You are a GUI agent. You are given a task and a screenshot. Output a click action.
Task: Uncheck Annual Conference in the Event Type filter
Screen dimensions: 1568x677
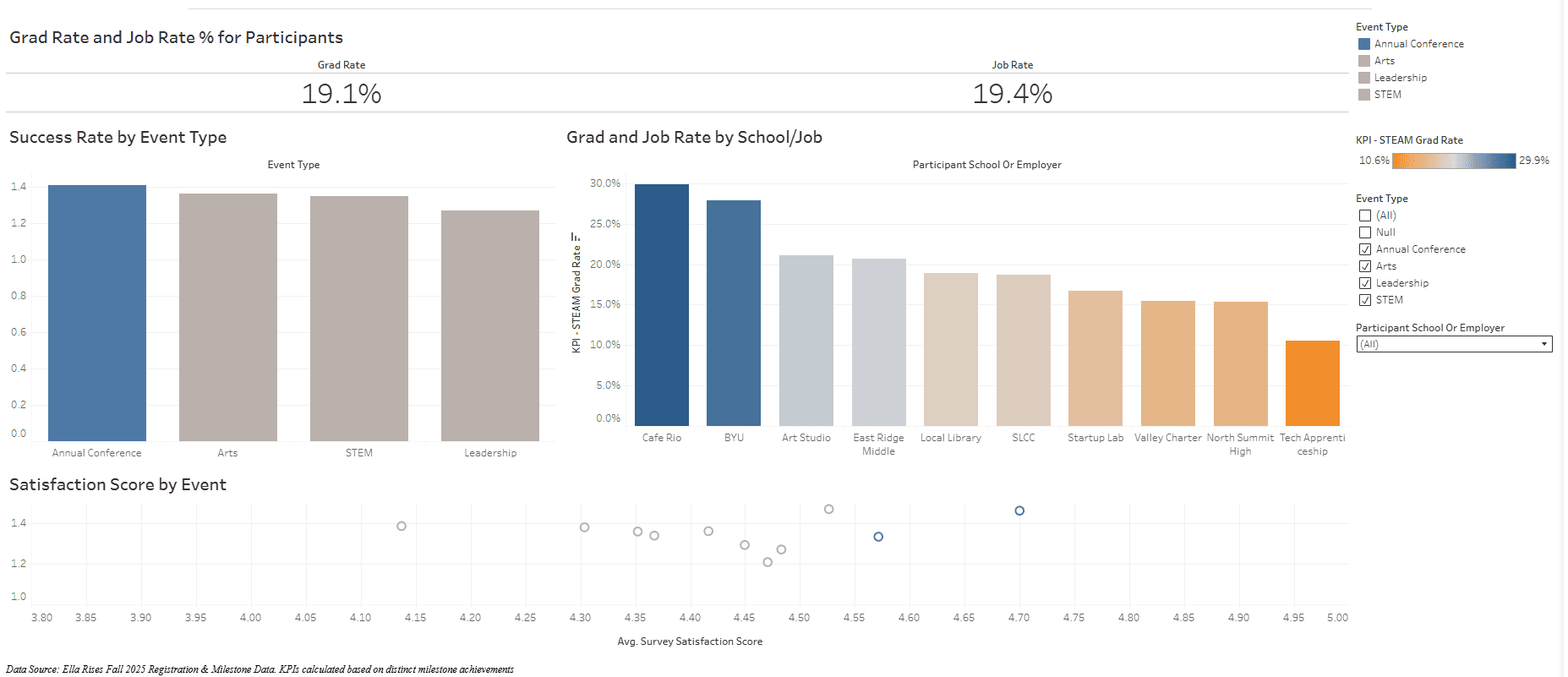tap(1364, 248)
